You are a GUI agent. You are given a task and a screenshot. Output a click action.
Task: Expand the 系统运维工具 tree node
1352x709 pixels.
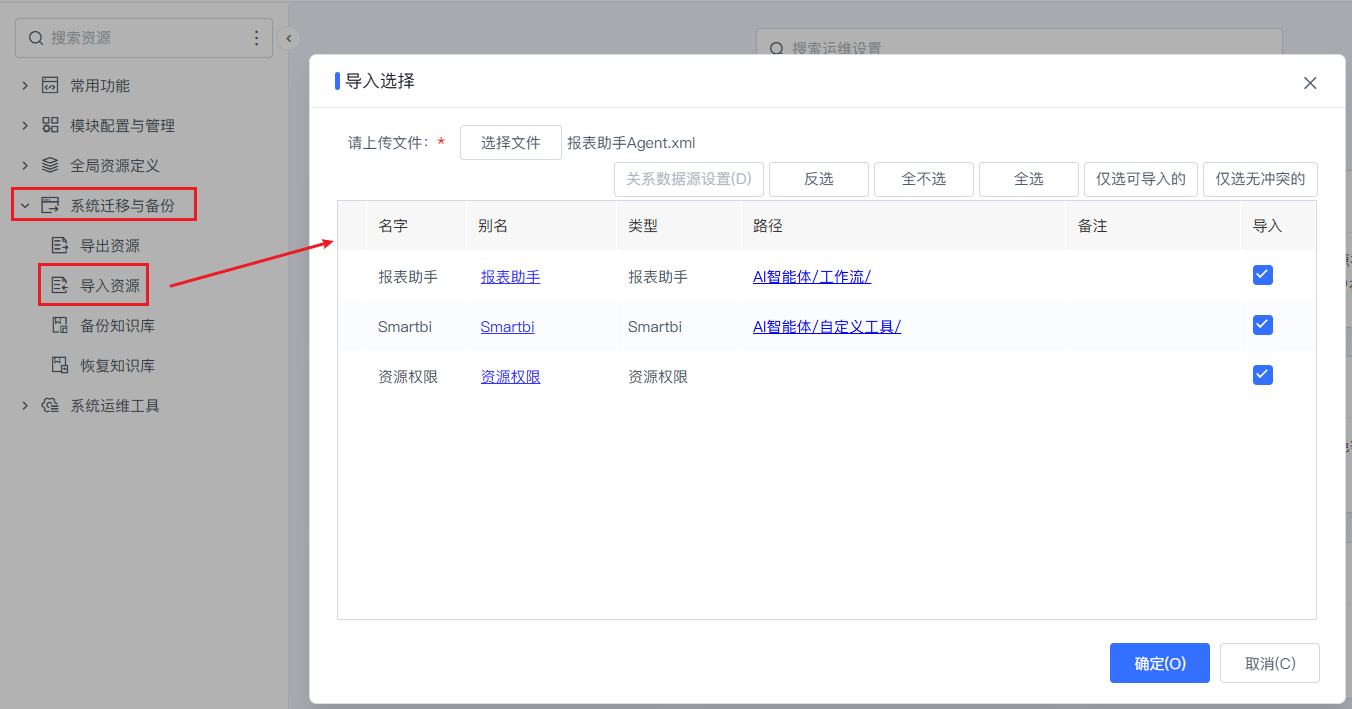(25, 406)
